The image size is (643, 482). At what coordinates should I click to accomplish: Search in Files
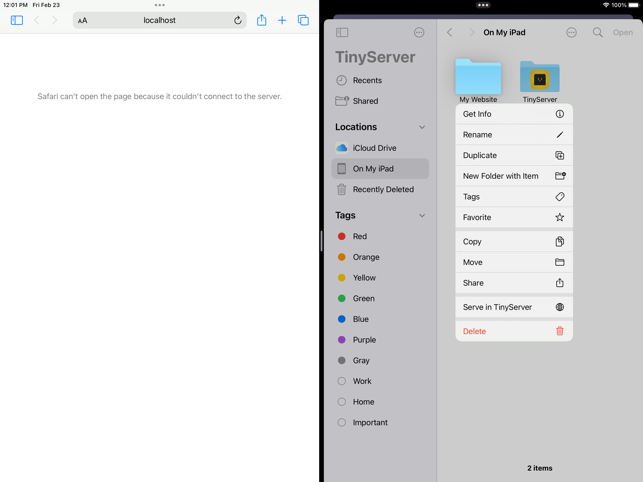597,32
